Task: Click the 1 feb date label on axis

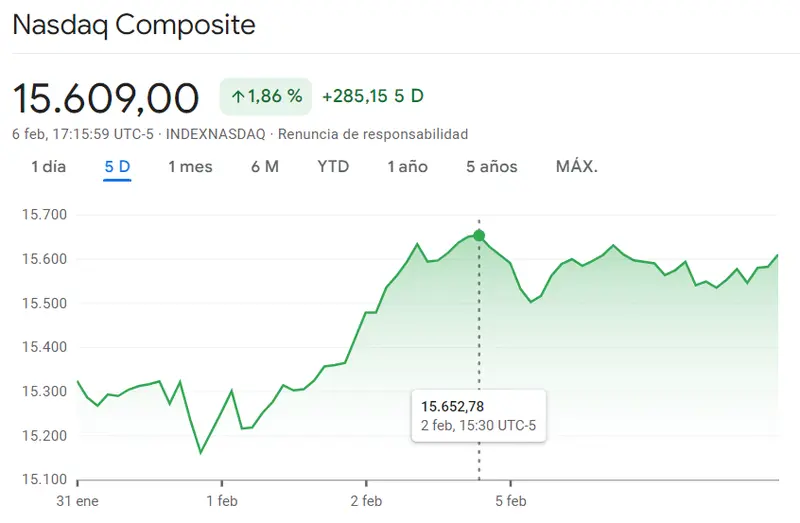Action: [222, 500]
